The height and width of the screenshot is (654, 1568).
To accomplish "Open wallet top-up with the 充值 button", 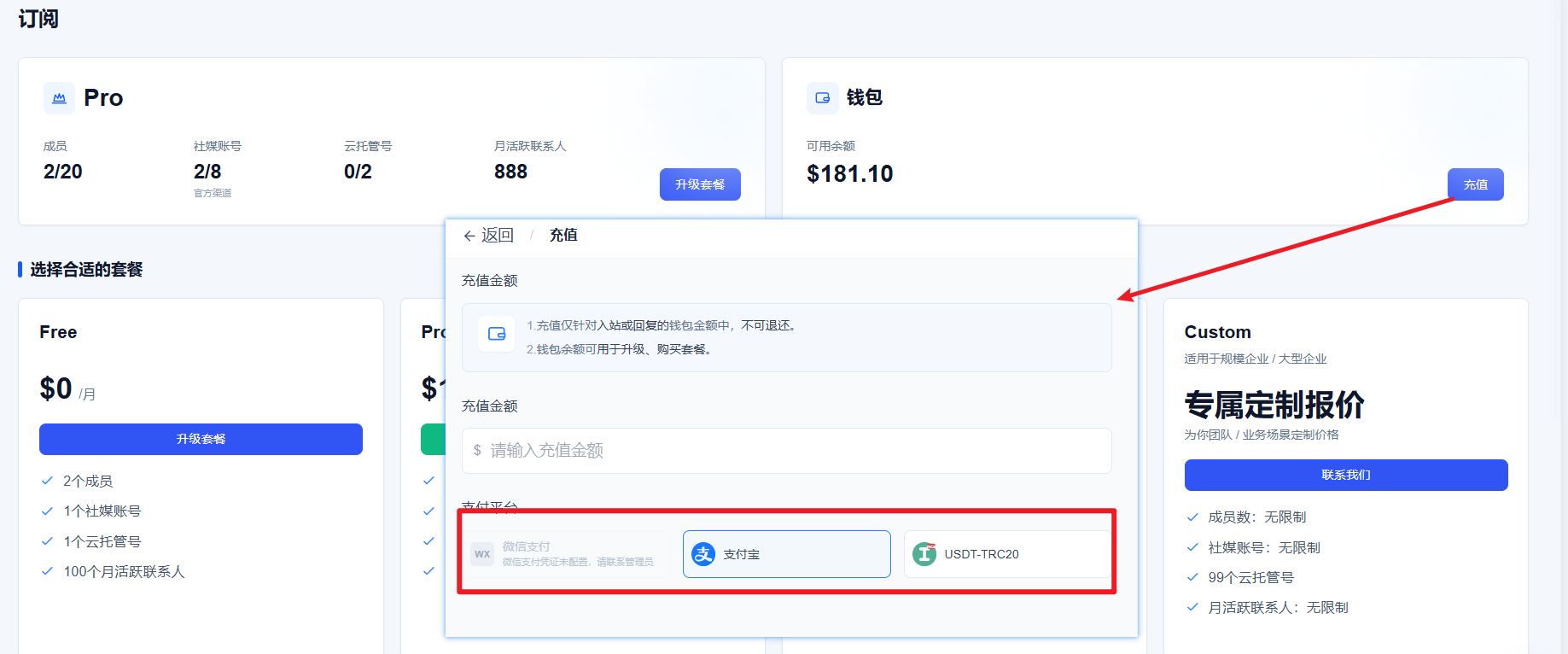I will [x=1476, y=184].
